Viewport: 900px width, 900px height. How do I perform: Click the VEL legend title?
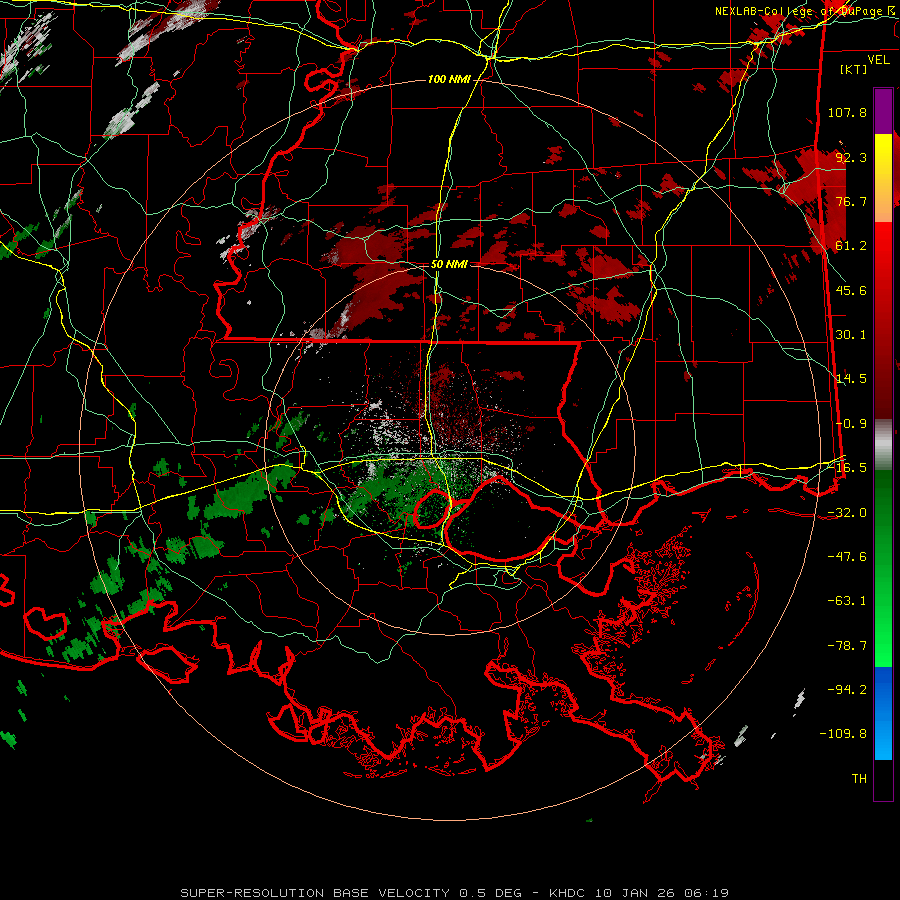coord(878,60)
